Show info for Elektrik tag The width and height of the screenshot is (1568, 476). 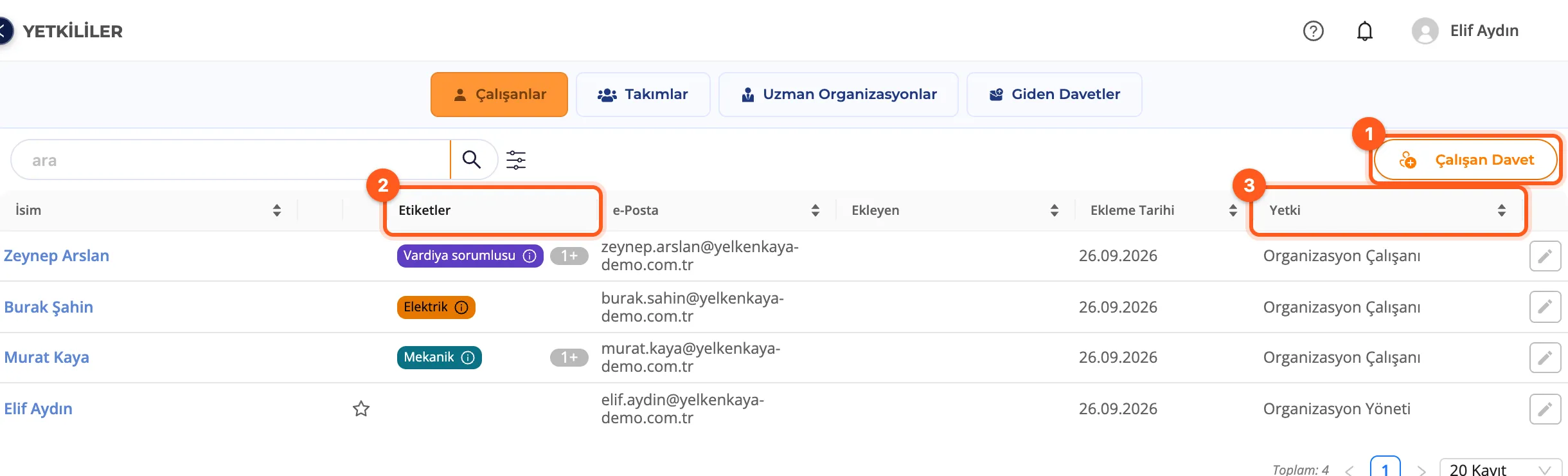tap(461, 307)
